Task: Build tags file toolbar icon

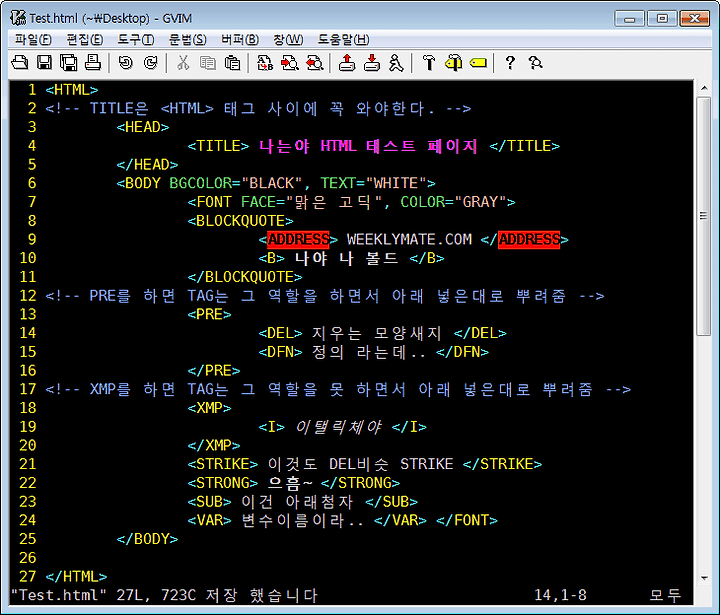Action: click(x=454, y=62)
